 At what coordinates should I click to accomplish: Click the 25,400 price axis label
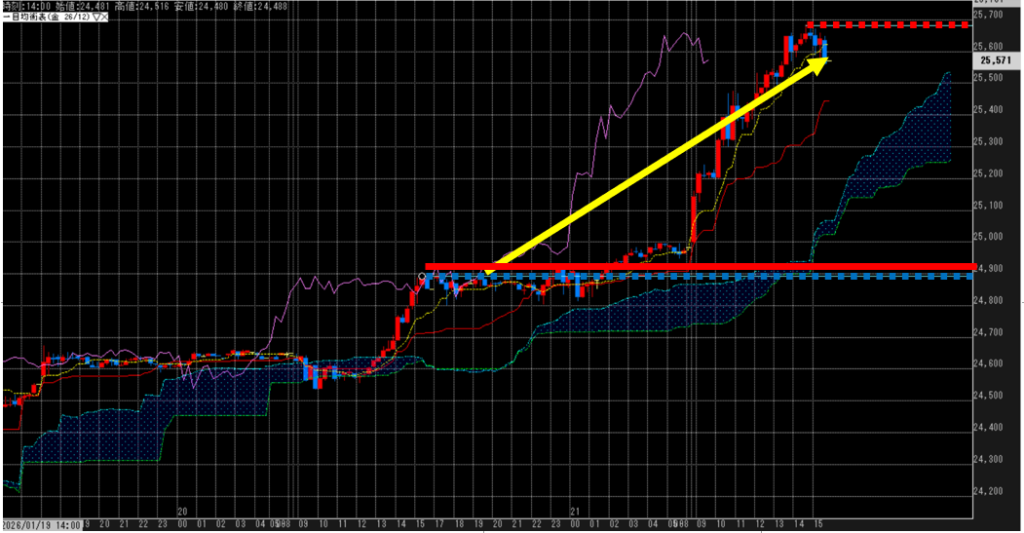coord(993,110)
